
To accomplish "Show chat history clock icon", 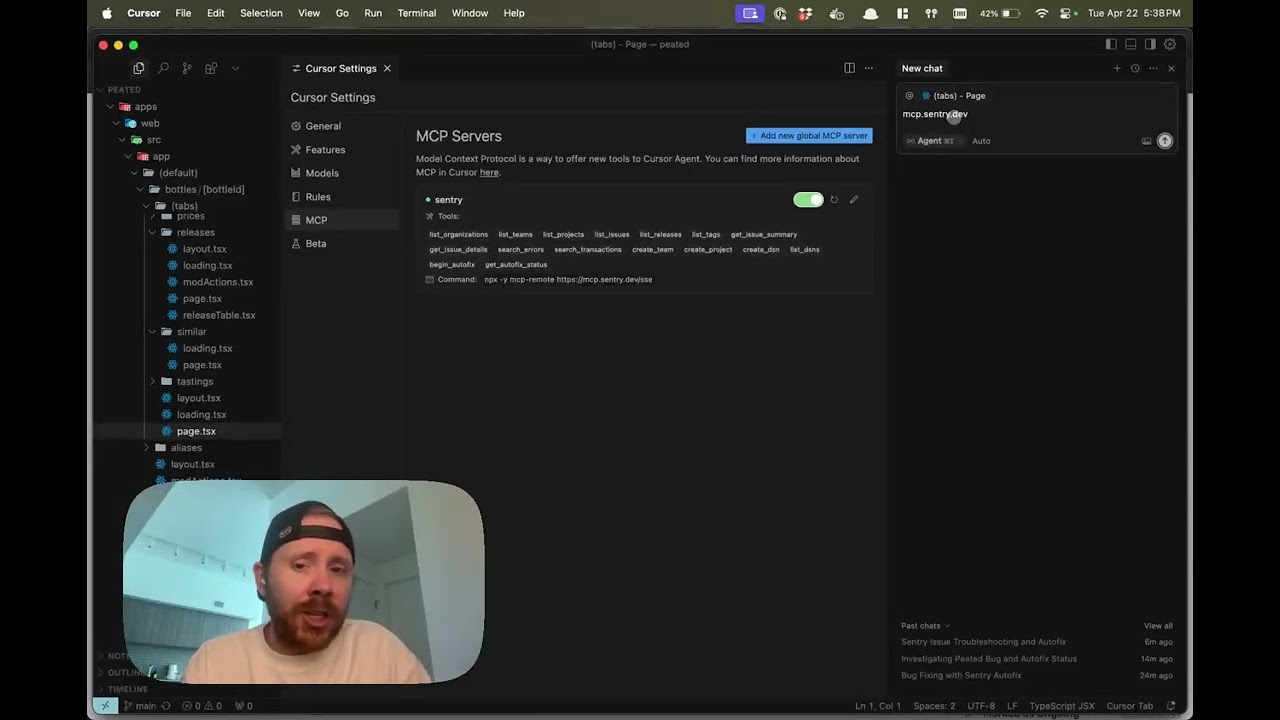I will tap(1135, 68).
